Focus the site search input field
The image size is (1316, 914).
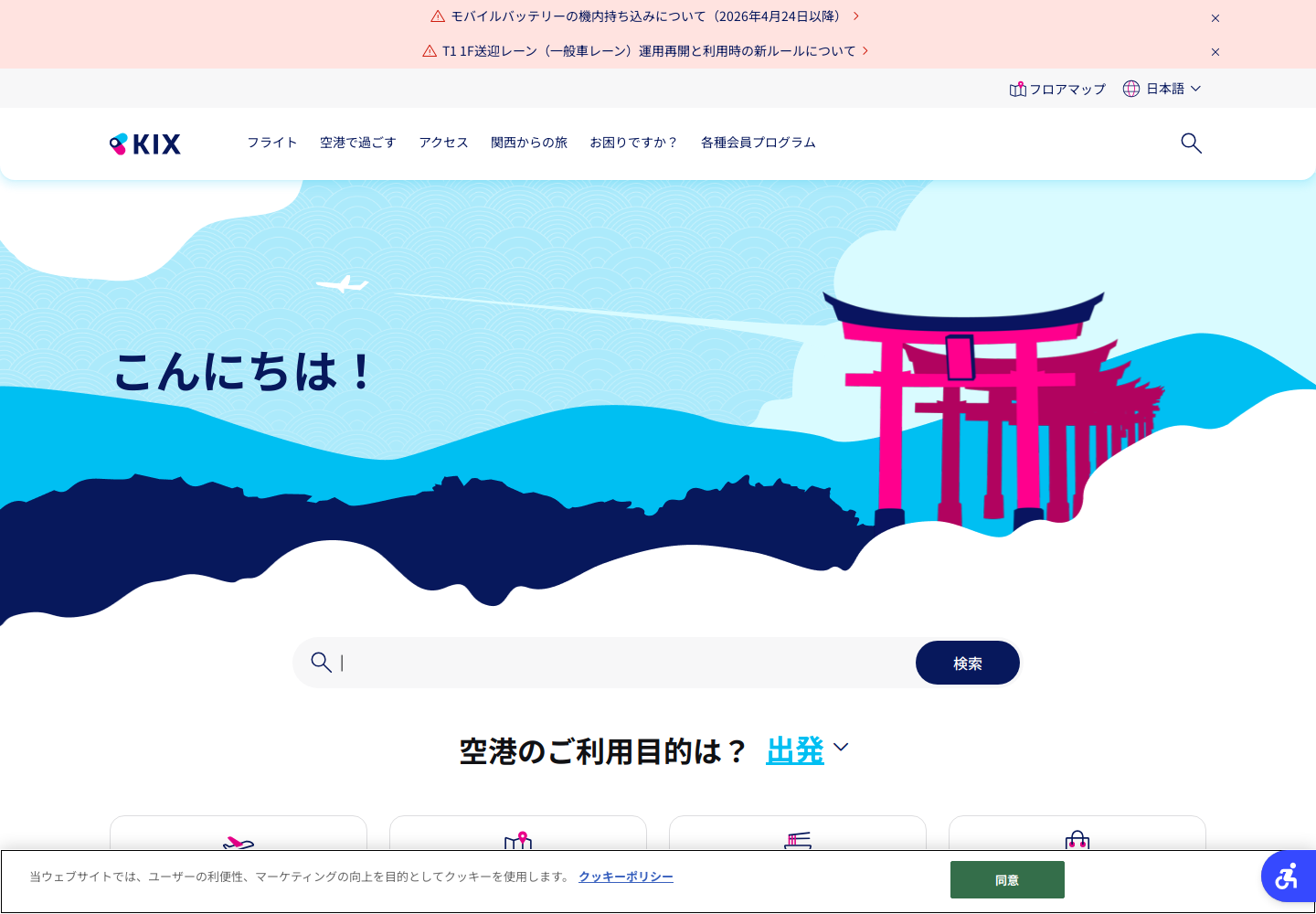624,663
